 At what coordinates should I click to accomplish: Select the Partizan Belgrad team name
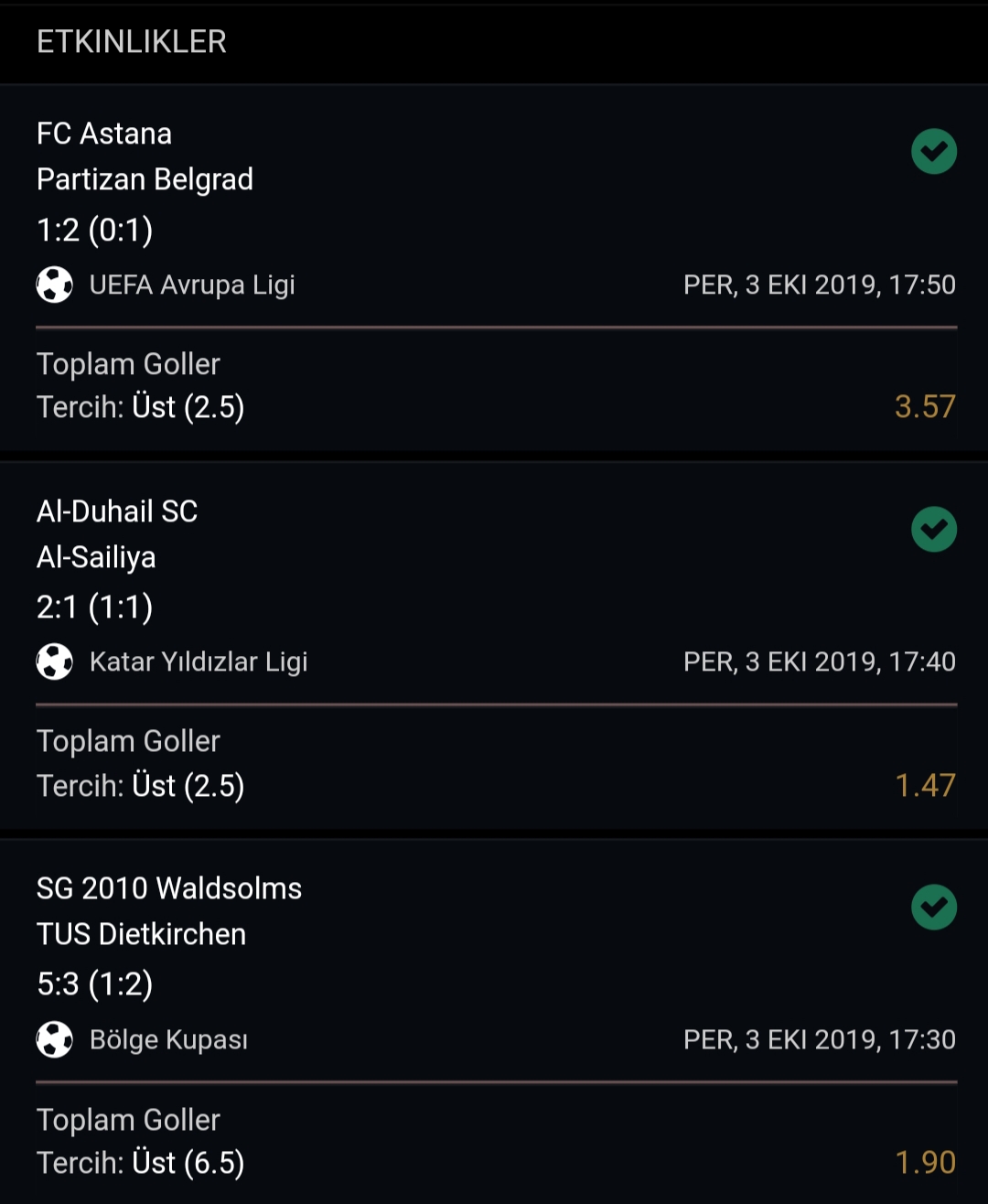[145, 179]
